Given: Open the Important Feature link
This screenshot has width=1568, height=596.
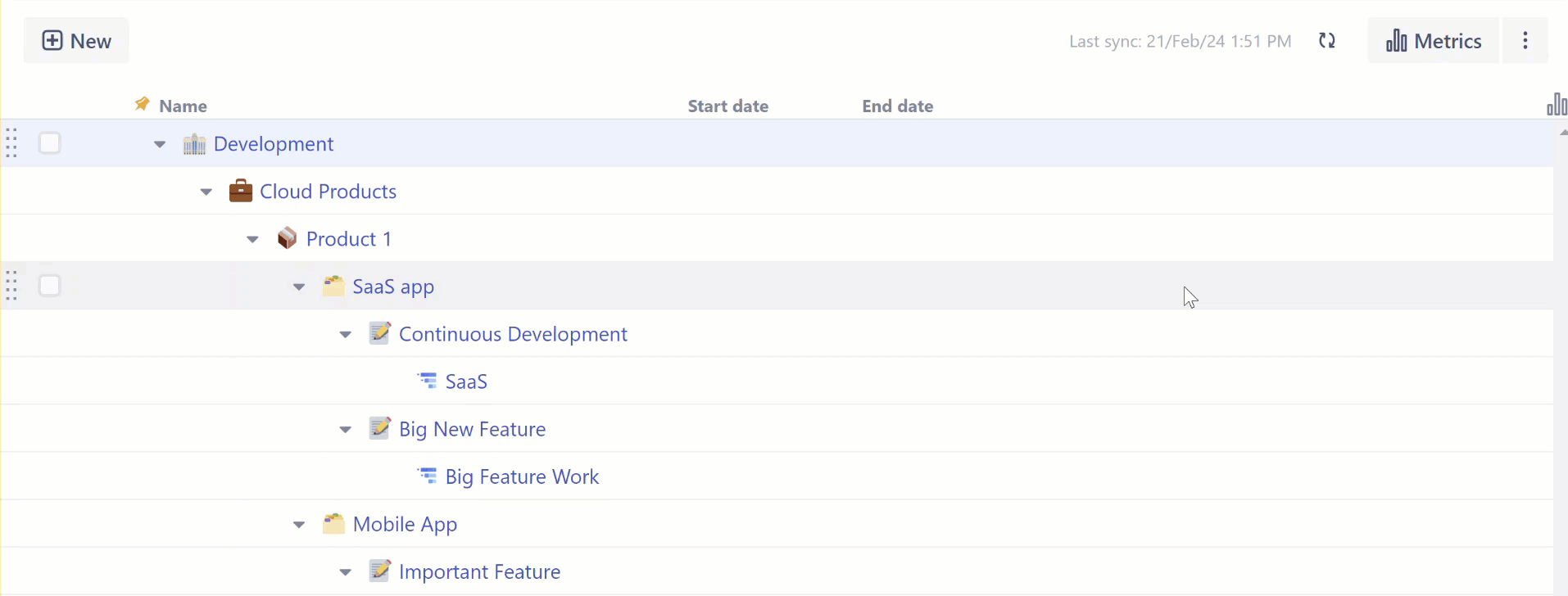Looking at the screenshot, I should pyautogui.click(x=479, y=571).
